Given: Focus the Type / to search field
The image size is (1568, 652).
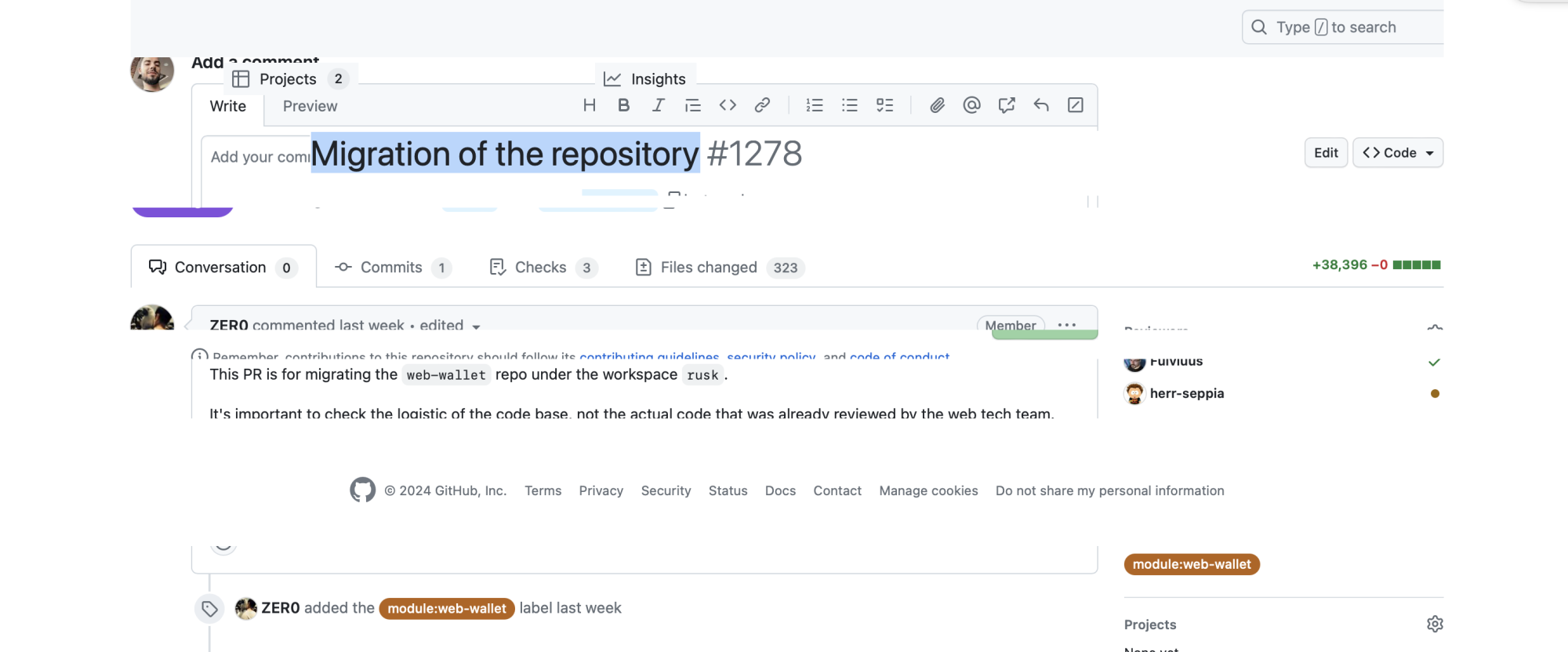Looking at the screenshot, I should 1342,27.
